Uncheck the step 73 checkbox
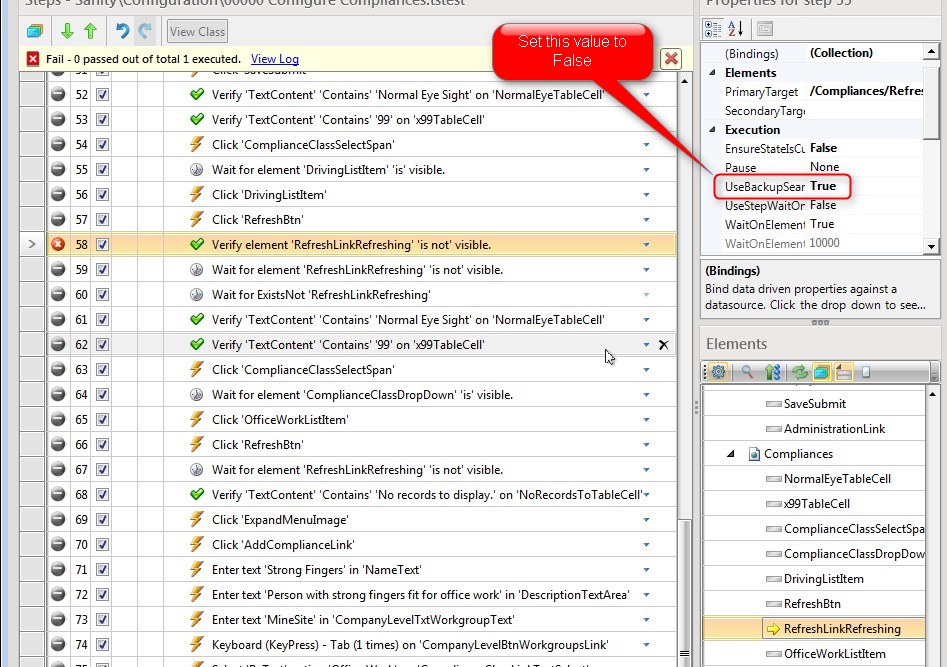This screenshot has width=947, height=667. click(103, 619)
